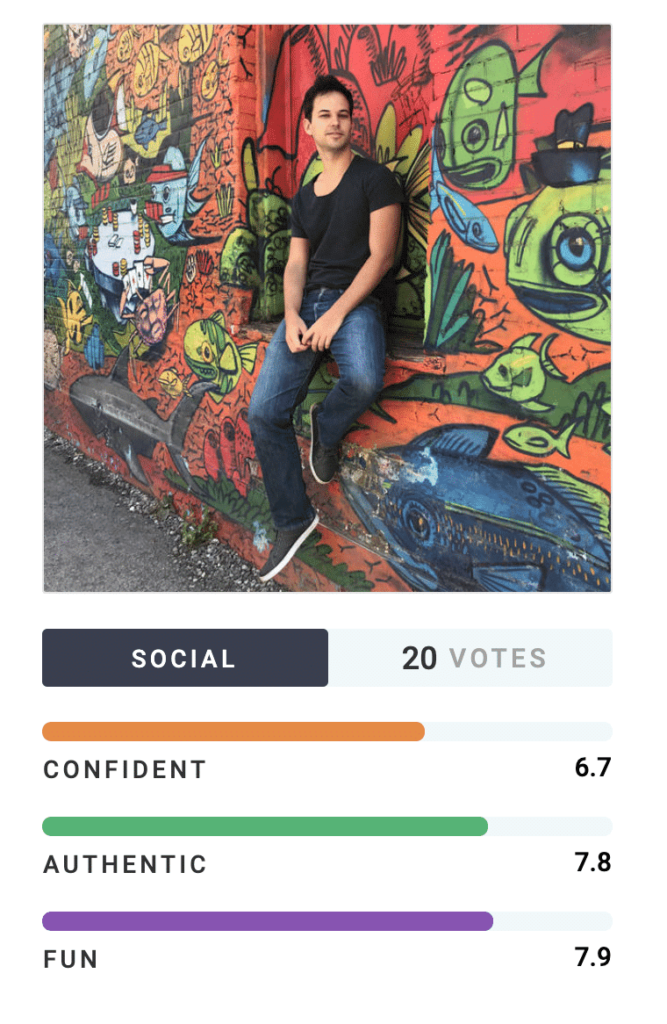Click the green Authentic rating bar
This screenshot has width=667, height=1024.
tap(265, 826)
